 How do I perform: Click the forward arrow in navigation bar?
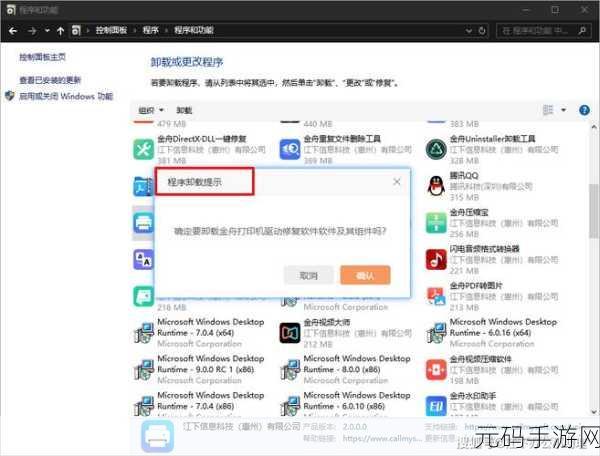click(x=32, y=31)
